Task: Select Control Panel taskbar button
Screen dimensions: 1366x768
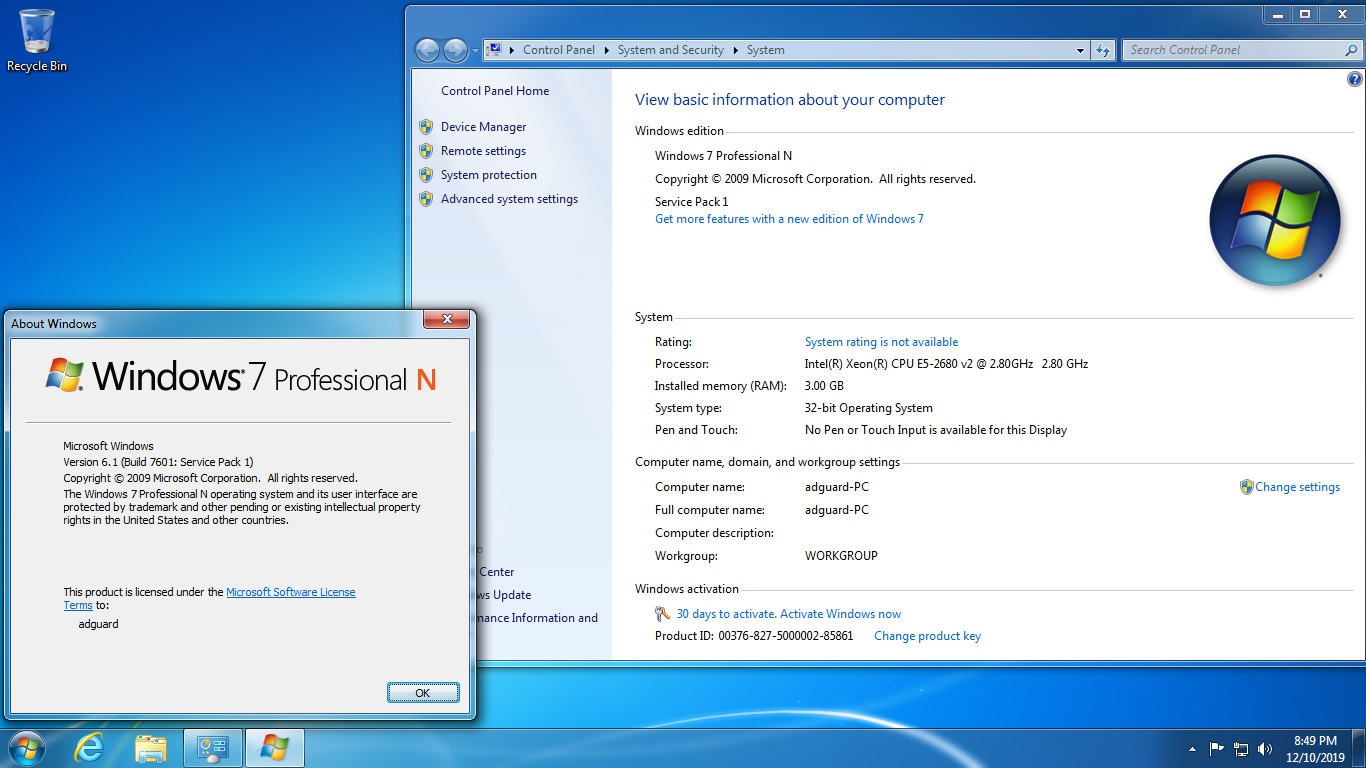Action: pyautogui.click(x=213, y=748)
